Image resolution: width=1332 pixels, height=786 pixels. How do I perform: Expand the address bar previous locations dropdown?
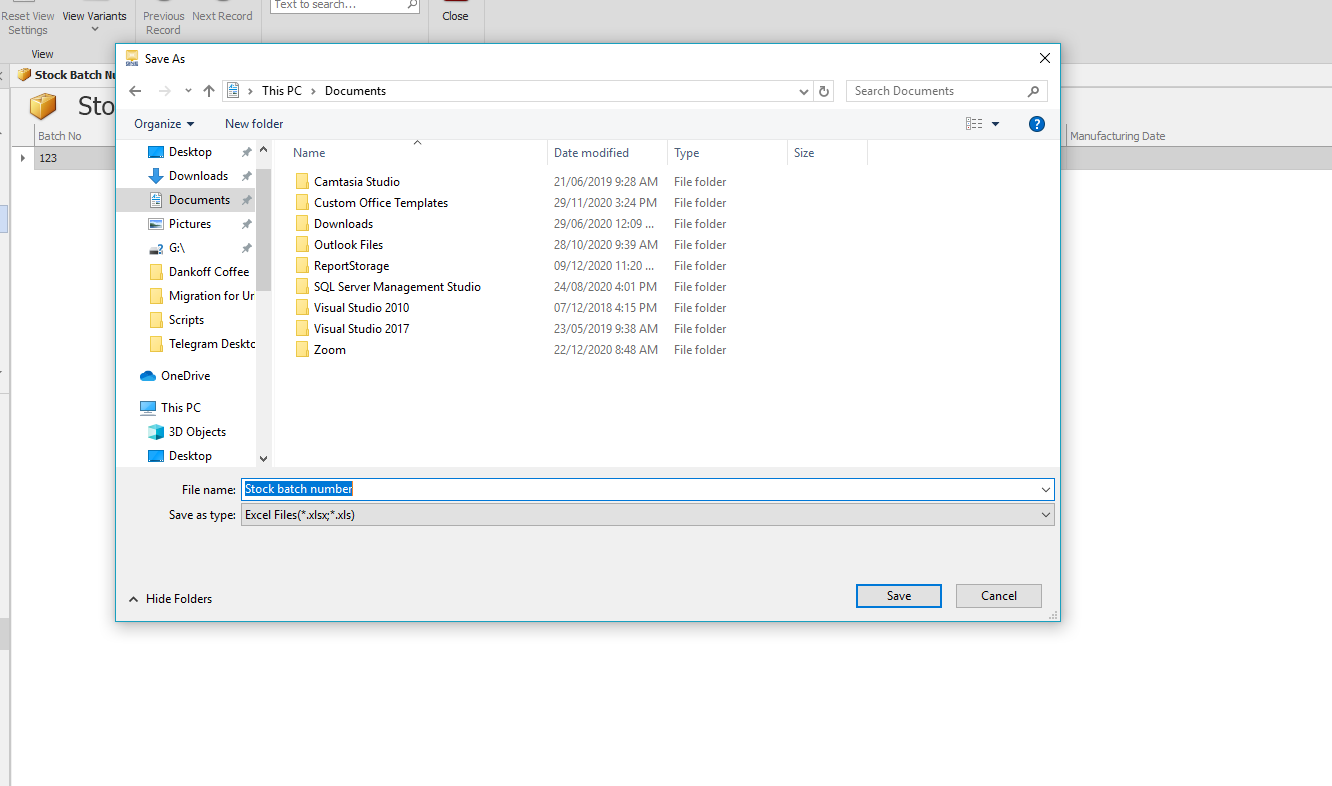click(x=804, y=91)
